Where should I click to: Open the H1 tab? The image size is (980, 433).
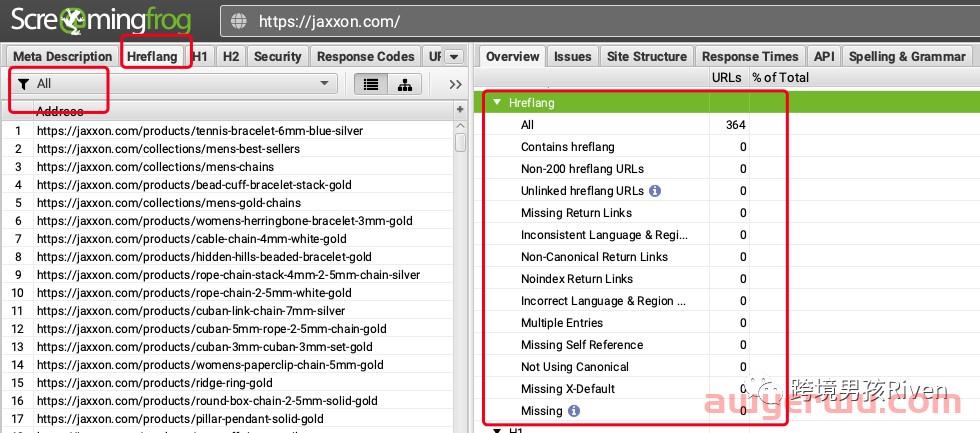[x=200, y=56]
